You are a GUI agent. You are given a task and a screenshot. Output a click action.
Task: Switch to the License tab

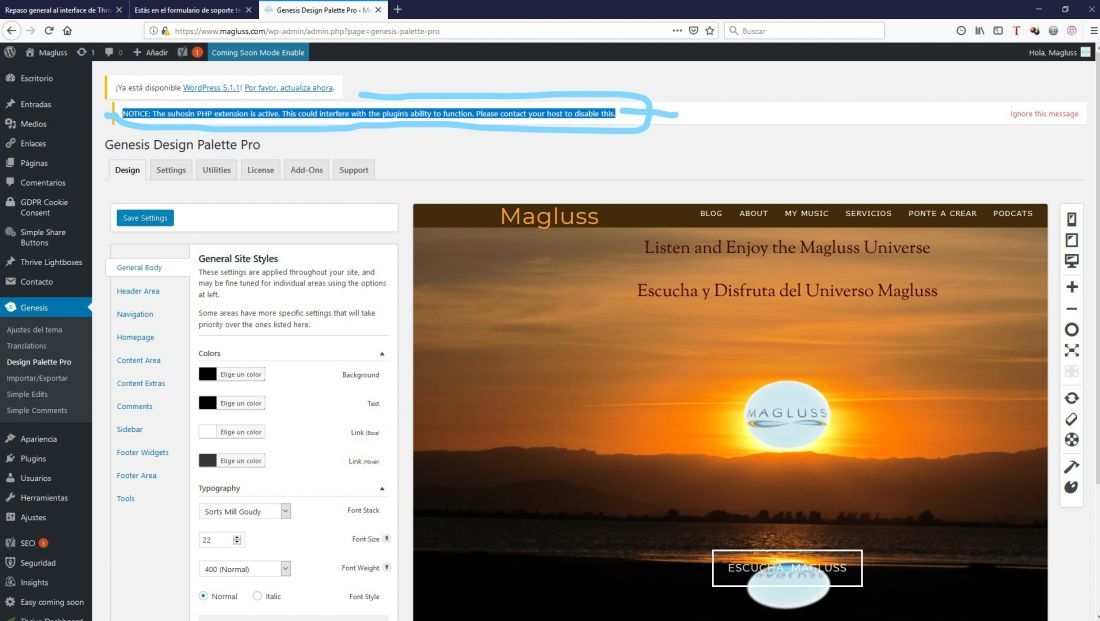tap(260, 170)
